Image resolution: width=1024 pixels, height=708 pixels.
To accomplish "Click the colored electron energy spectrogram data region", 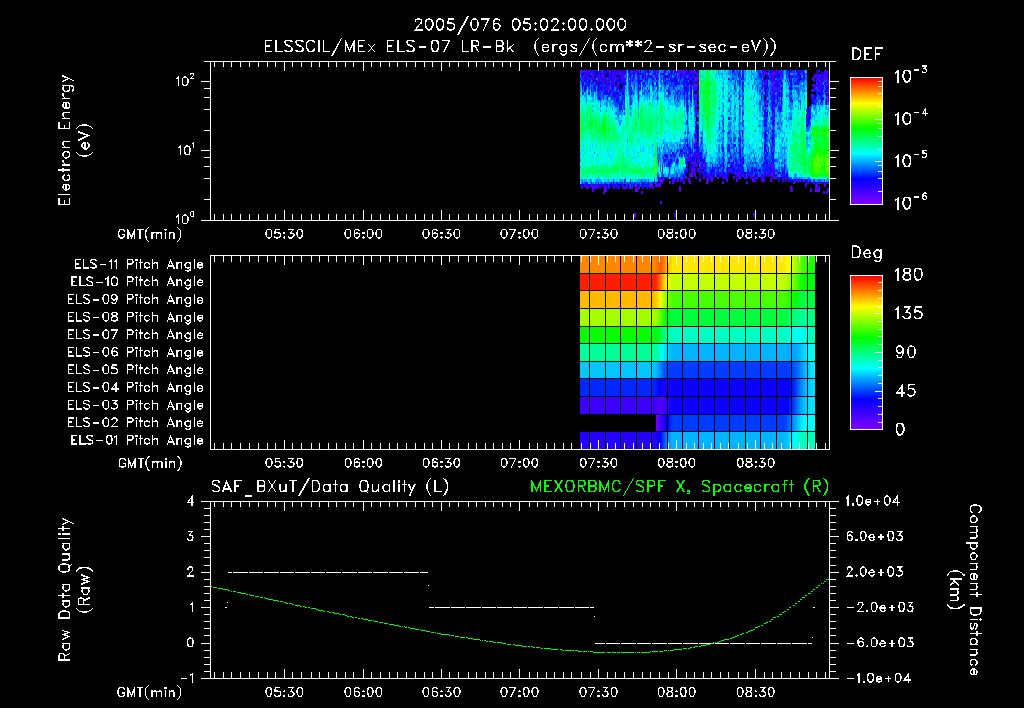I will click(705, 131).
